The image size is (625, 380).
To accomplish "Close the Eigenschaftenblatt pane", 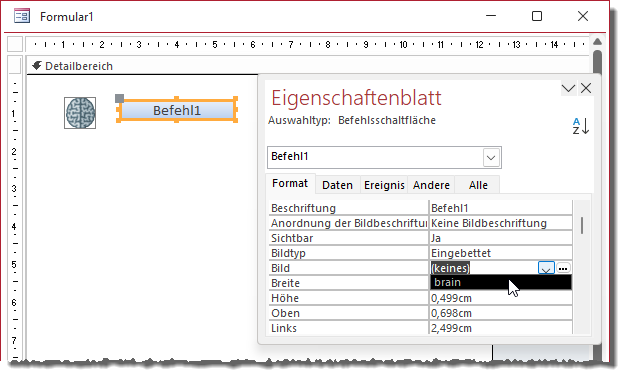I will coord(586,88).
